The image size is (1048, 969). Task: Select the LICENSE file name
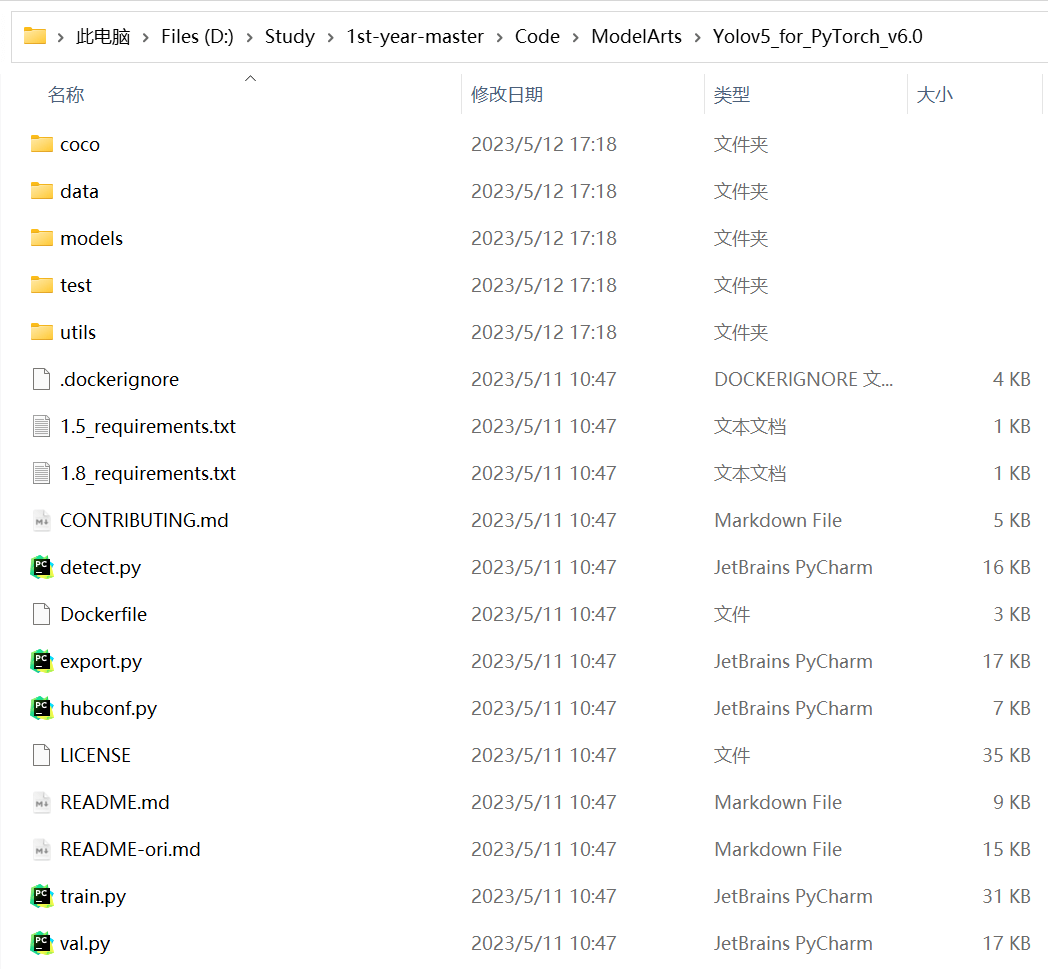(x=95, y=755)
